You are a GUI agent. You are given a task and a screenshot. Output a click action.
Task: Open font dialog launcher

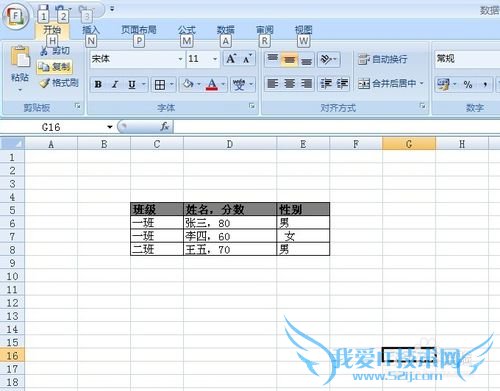pyautogui.click(x=252, y=106)
